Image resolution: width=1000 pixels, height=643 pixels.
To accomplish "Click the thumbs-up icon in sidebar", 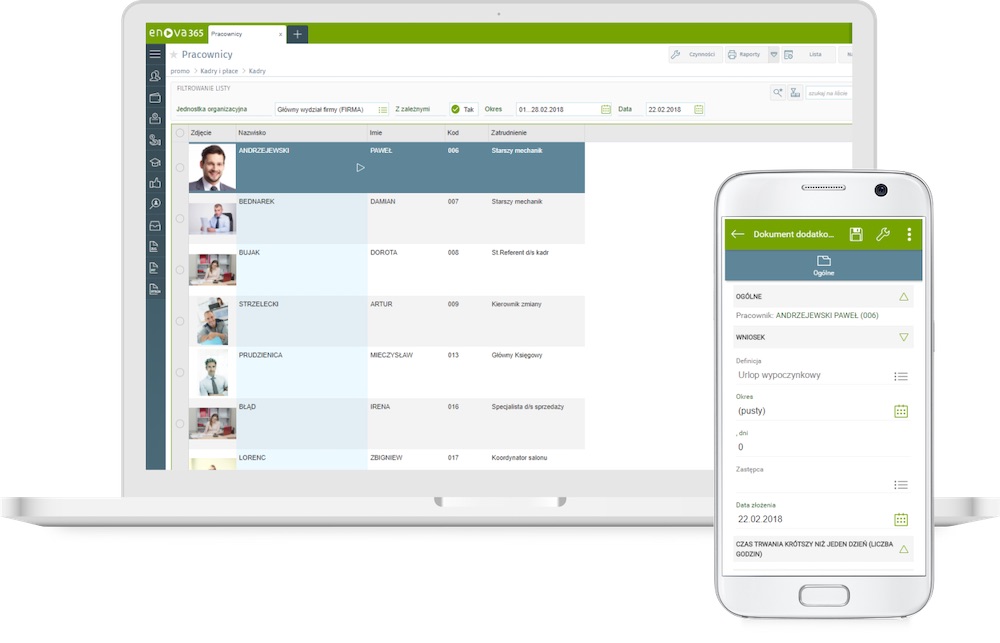I will pyautogui.click(x=155, y=183).
